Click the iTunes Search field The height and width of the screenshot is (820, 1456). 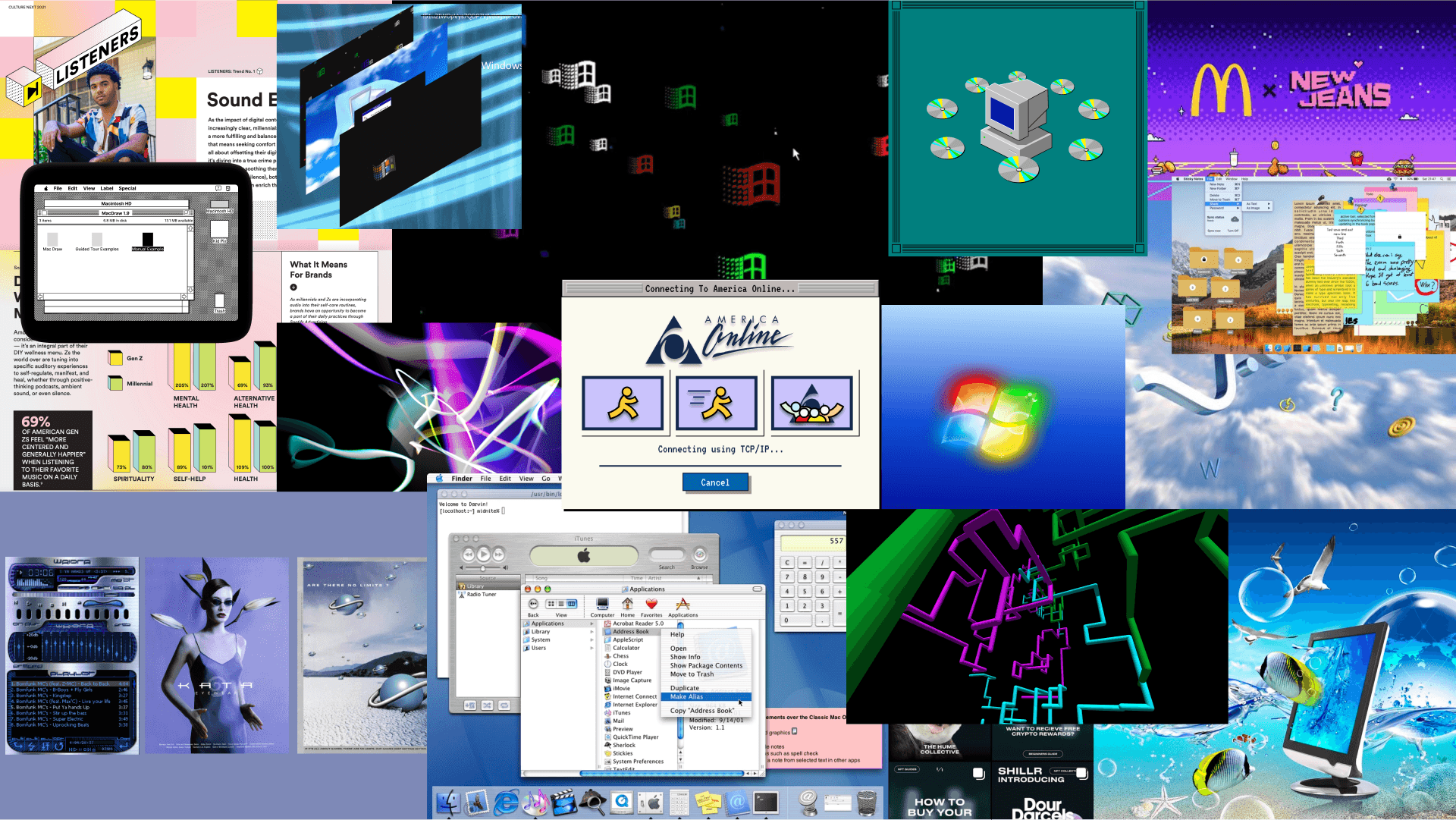(x=667, y=555)
